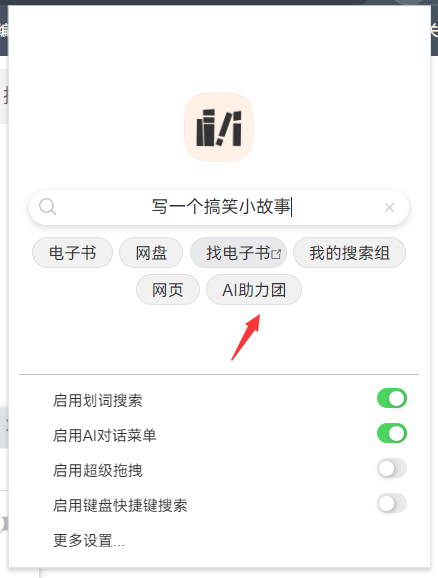
Task: Focus the search box containing 写一个搞笑小故事
Action: (219, 207)
